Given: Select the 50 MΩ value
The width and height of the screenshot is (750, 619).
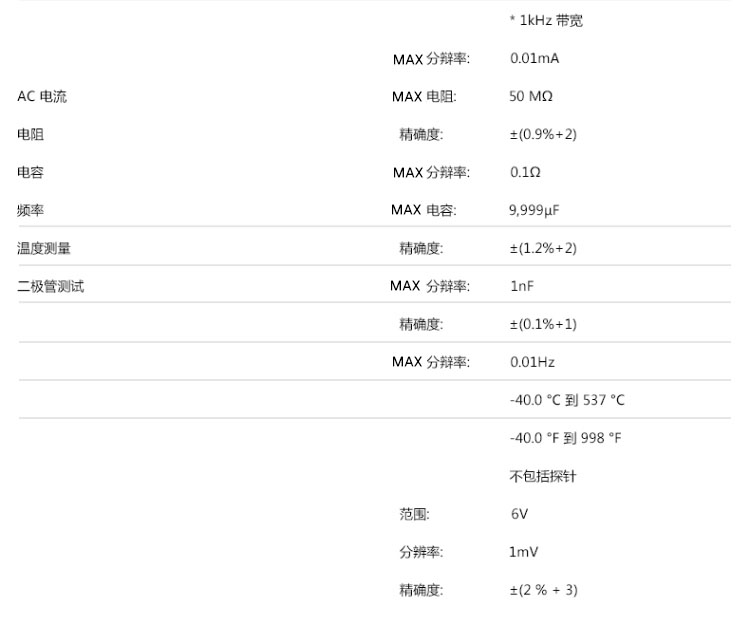Looking at the screenshot, I should point(531,97).
